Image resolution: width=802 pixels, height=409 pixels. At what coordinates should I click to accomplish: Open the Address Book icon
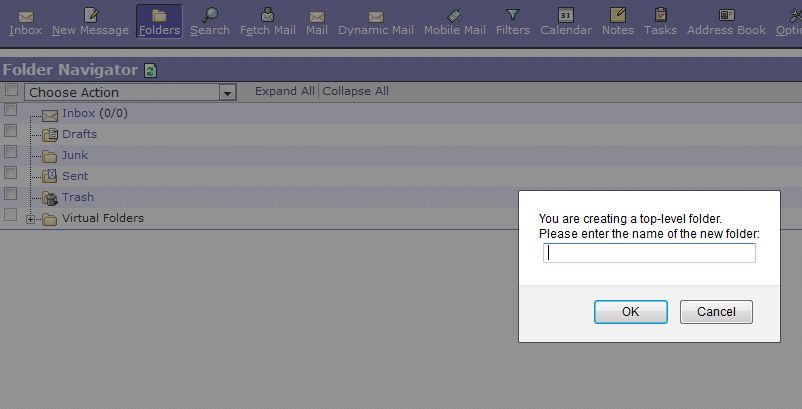pos(726,15)
